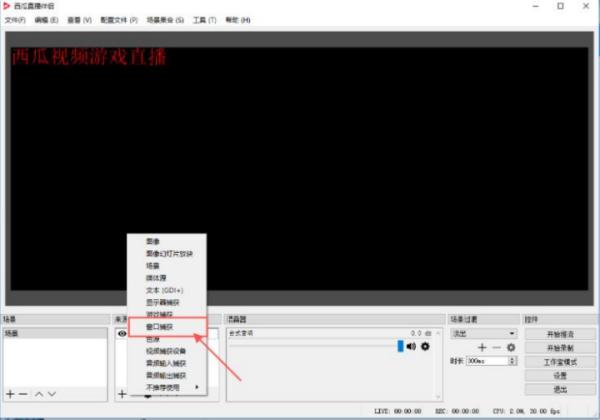
Task: Click the CPU and fps status text
Action: 527,411
